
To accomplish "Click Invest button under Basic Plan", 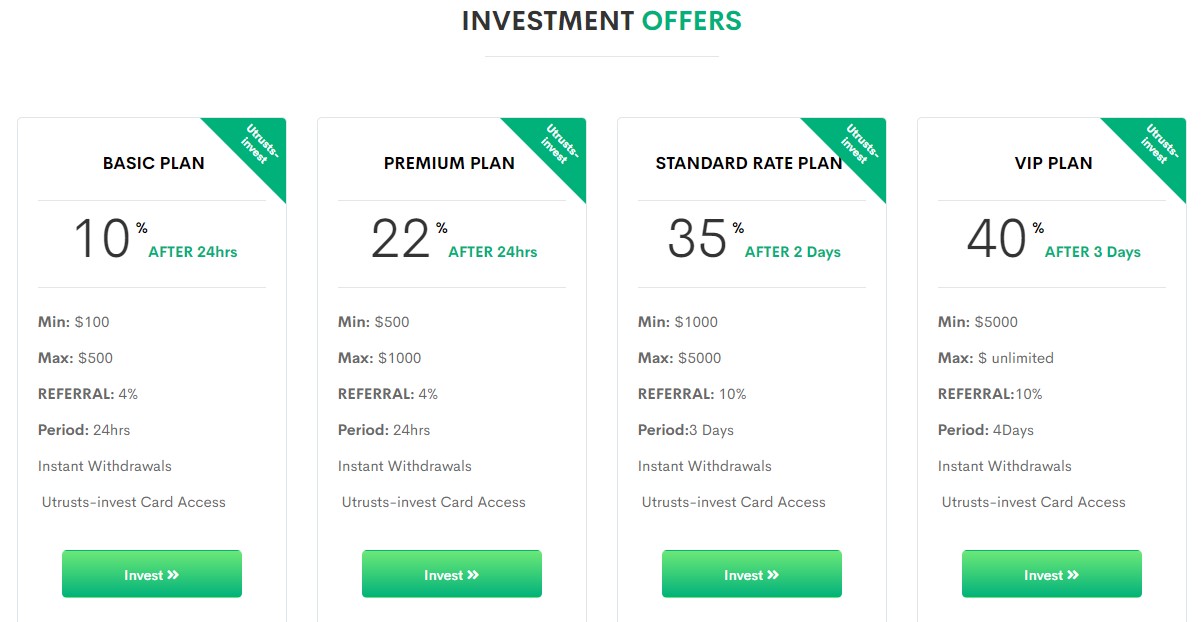I will pyautogui.click(x=152, y=574).
